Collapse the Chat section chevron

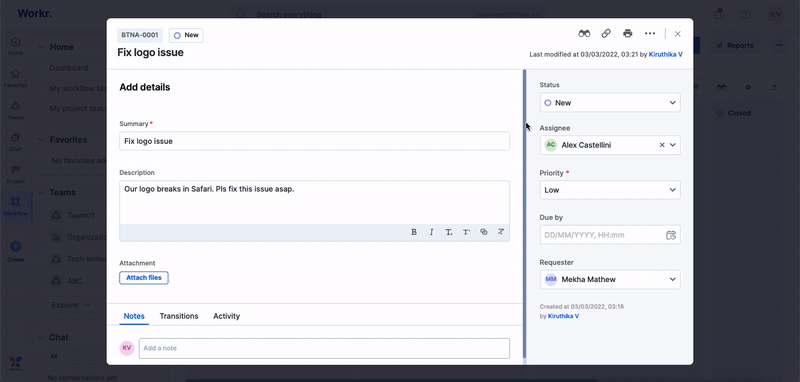41,338
